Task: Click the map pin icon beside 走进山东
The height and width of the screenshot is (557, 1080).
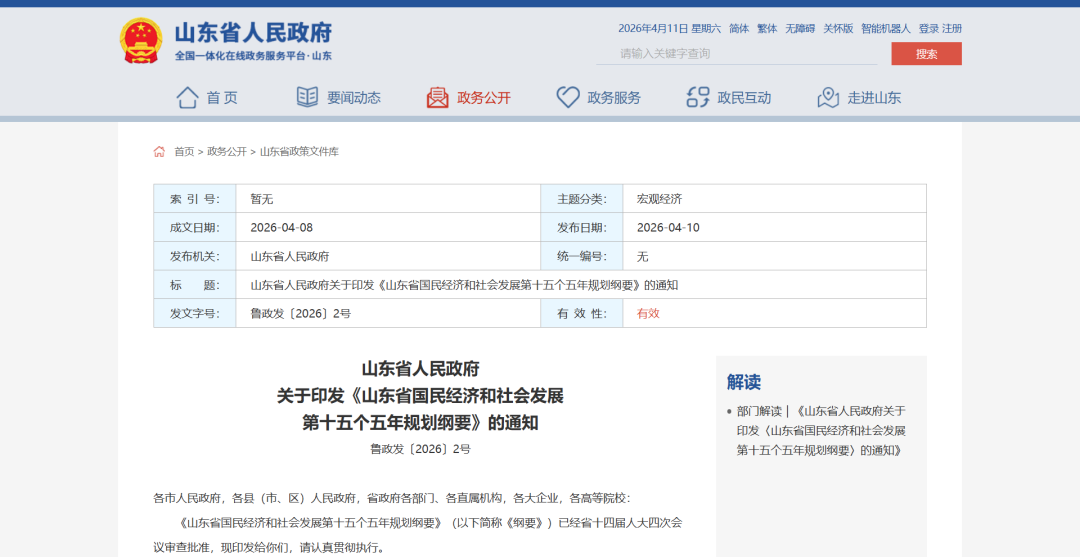Action: [x=828, y=97]
